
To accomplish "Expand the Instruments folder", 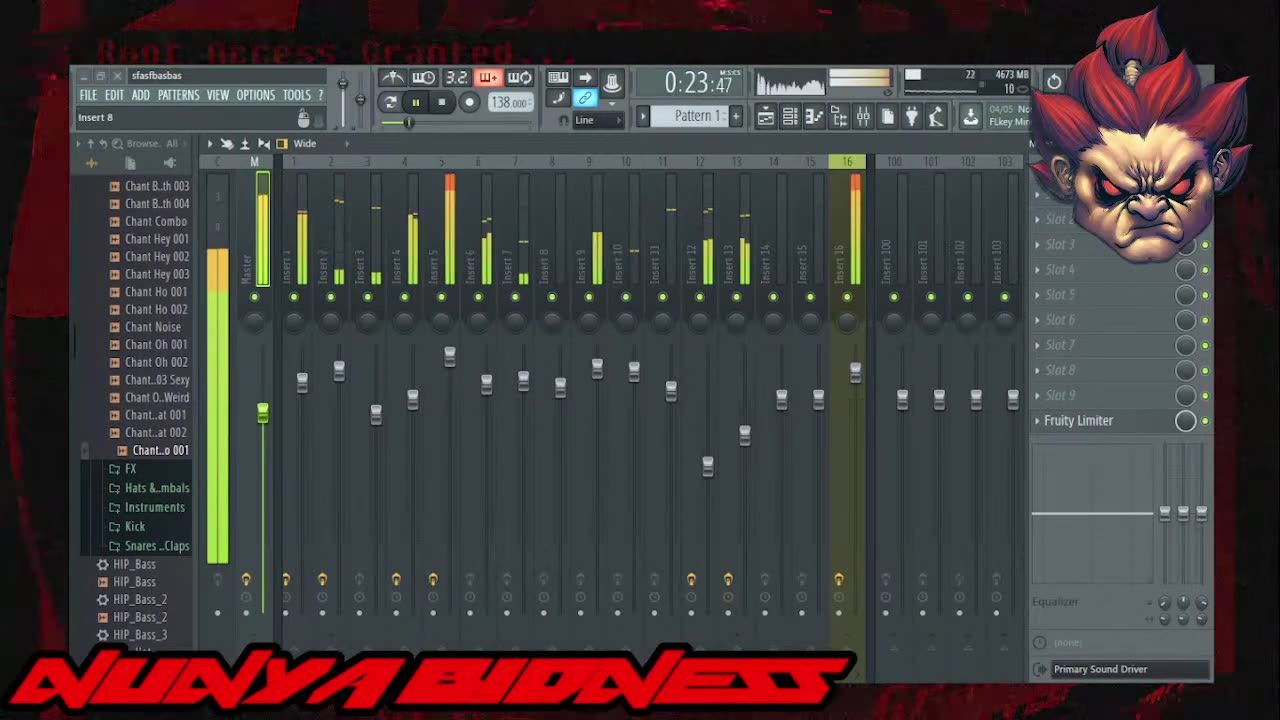I will [x=146, y=507].
